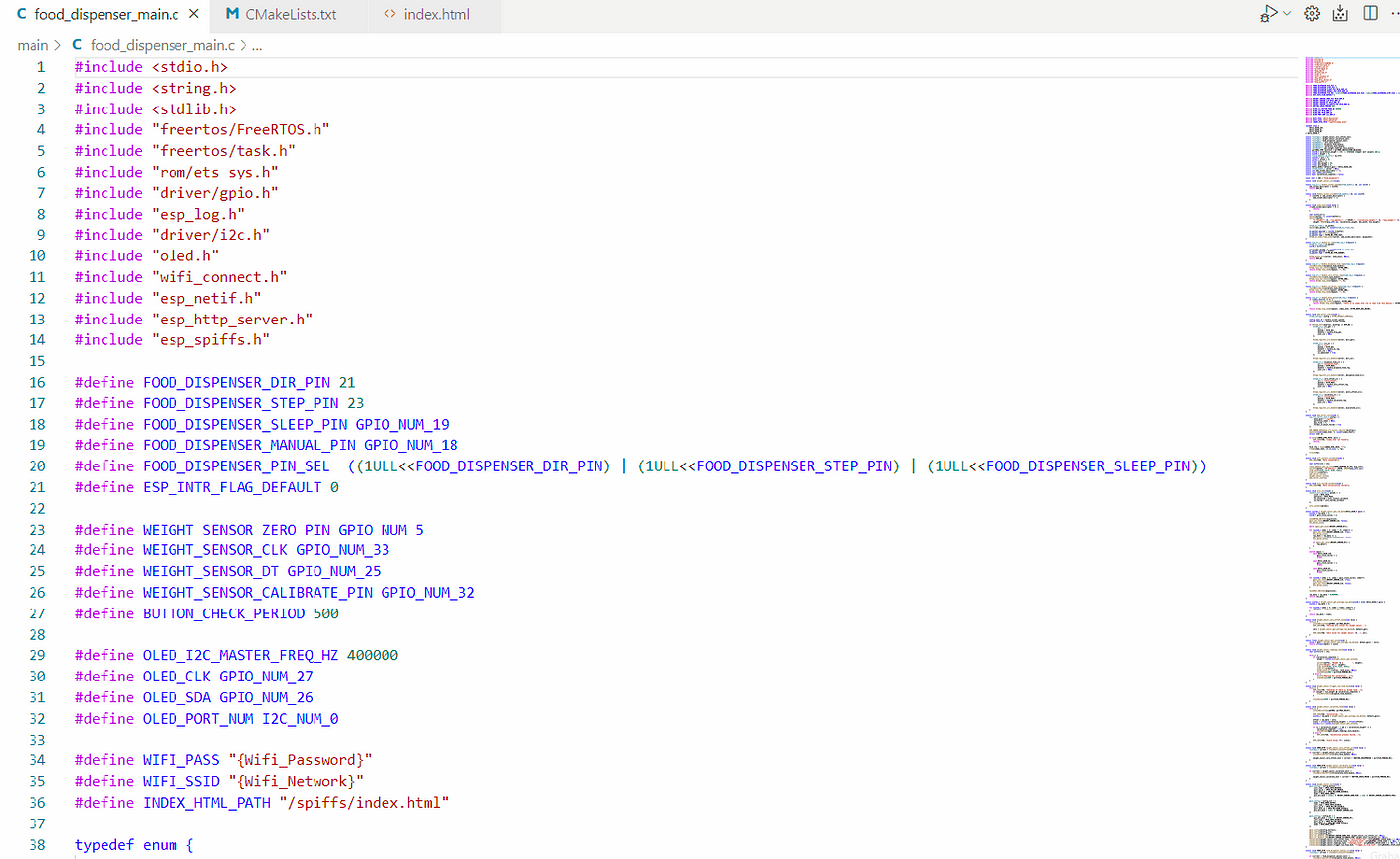Image resolution: width=1400 pixels, height=859 pixels.
Task: Select the food_dispenser_main.c tab
Action: (105, 15)
